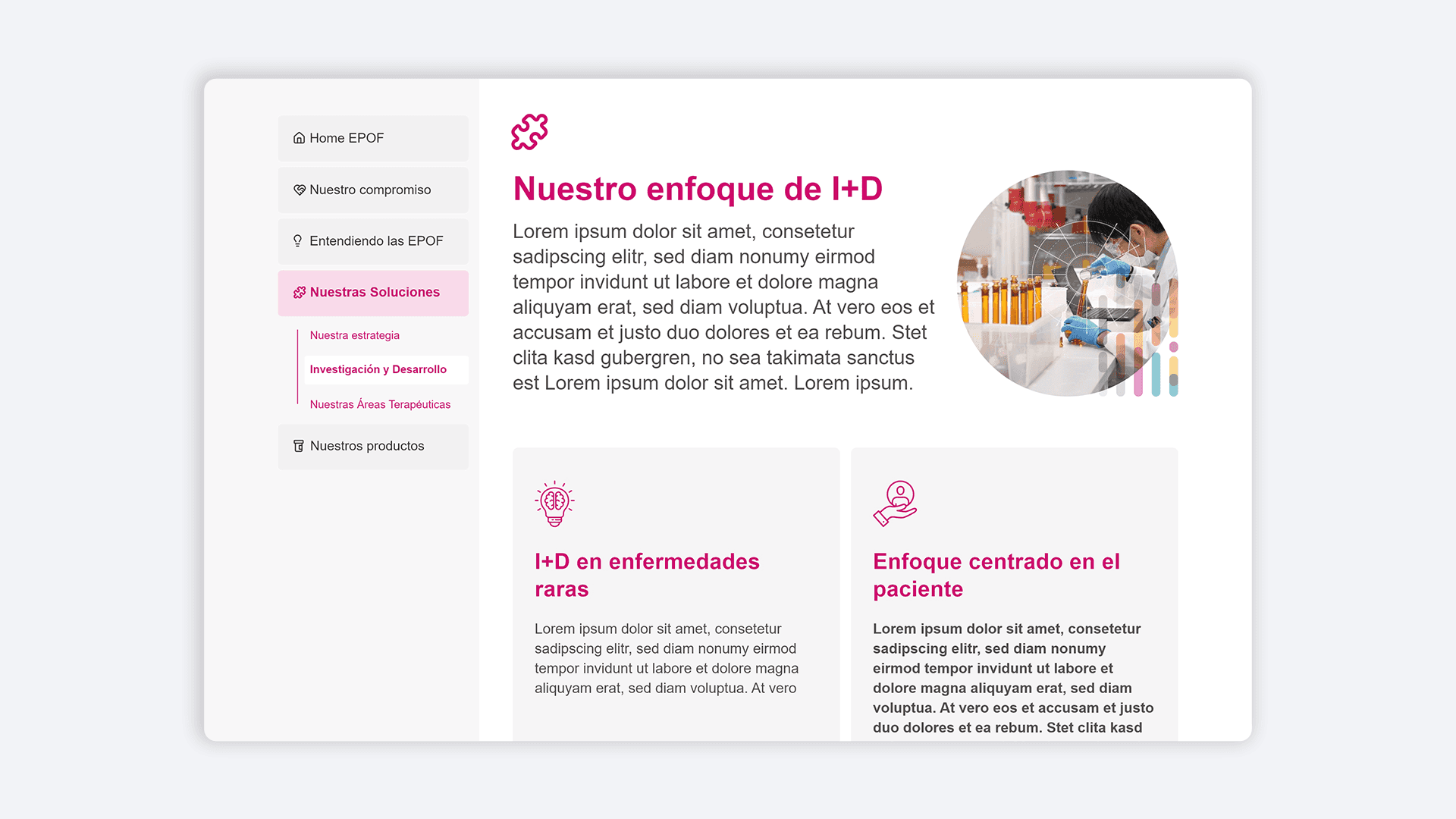Click the Enfoque centrado en el paciente heading
This screenshot has height=819, width=1456.
(x=996, y=575)
